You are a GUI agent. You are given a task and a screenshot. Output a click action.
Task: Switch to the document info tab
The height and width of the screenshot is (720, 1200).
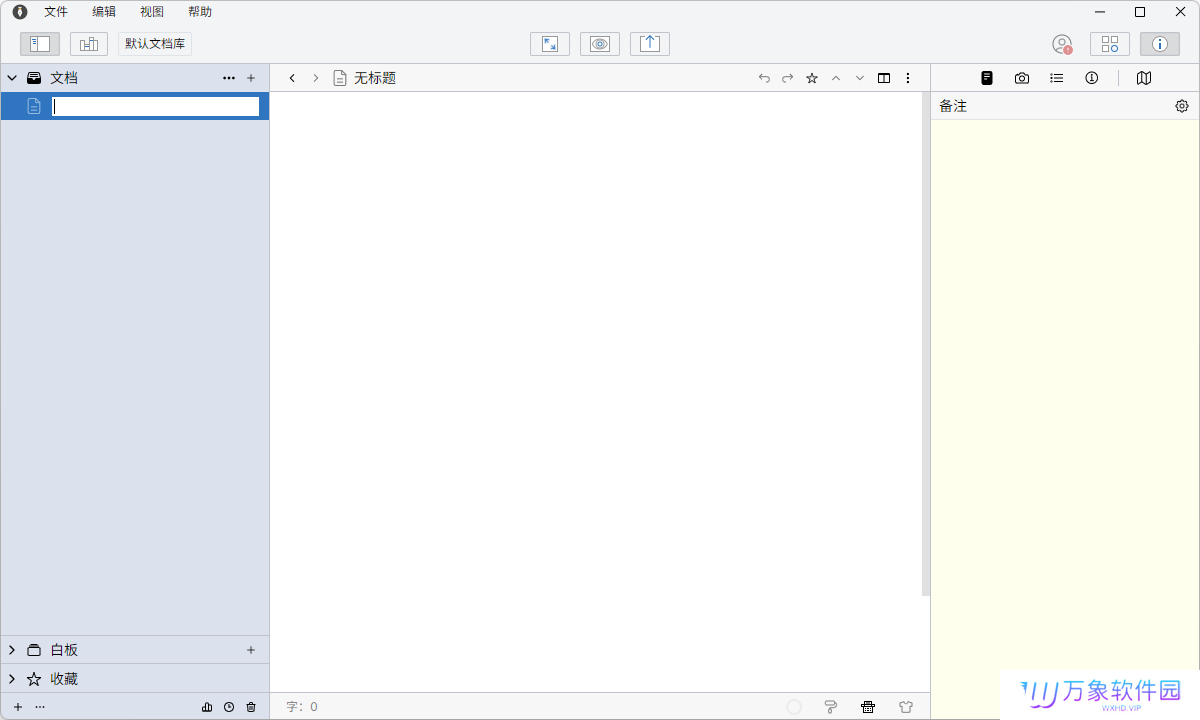1092,78
